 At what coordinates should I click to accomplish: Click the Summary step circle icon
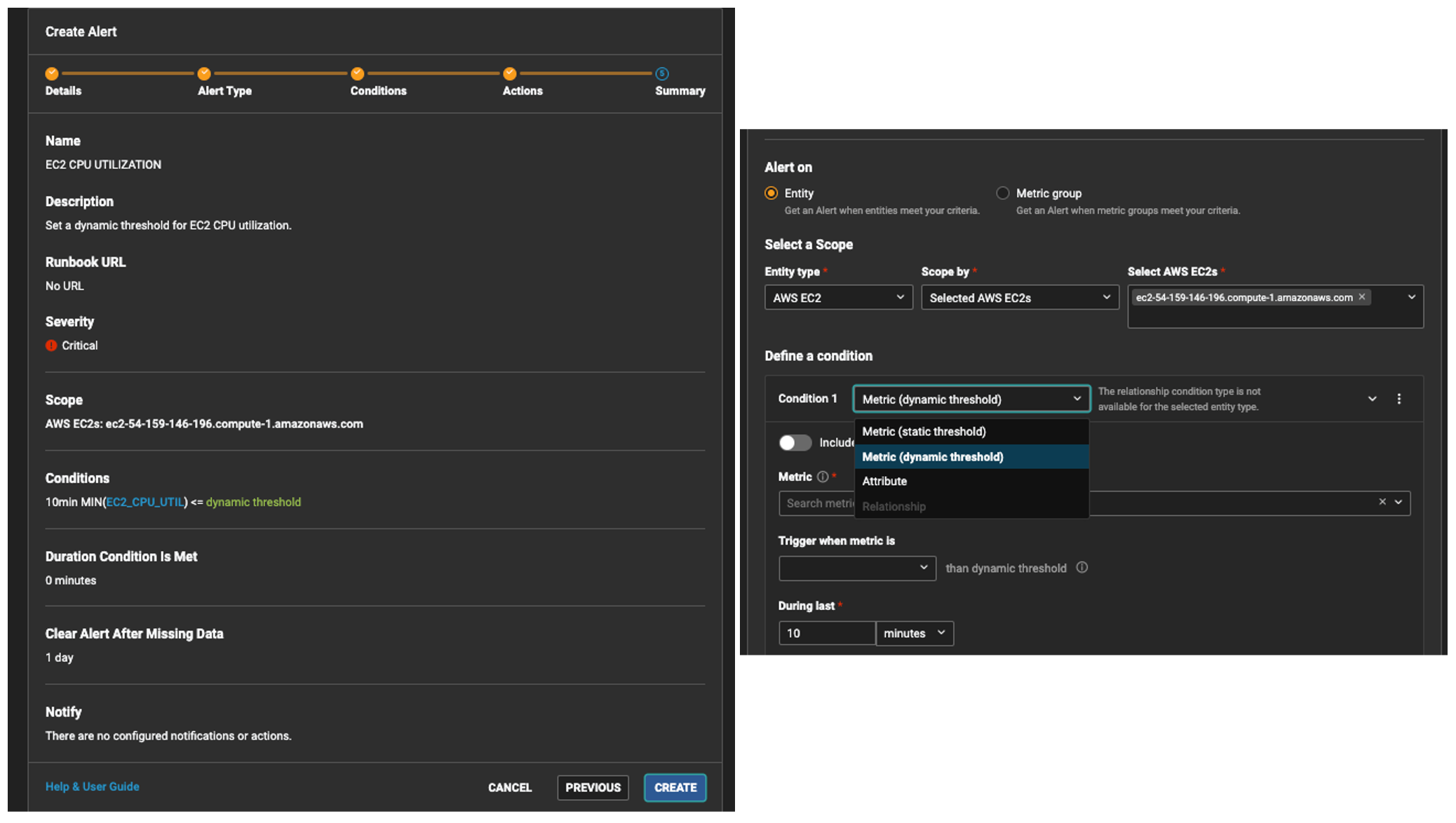click(662, 74)
